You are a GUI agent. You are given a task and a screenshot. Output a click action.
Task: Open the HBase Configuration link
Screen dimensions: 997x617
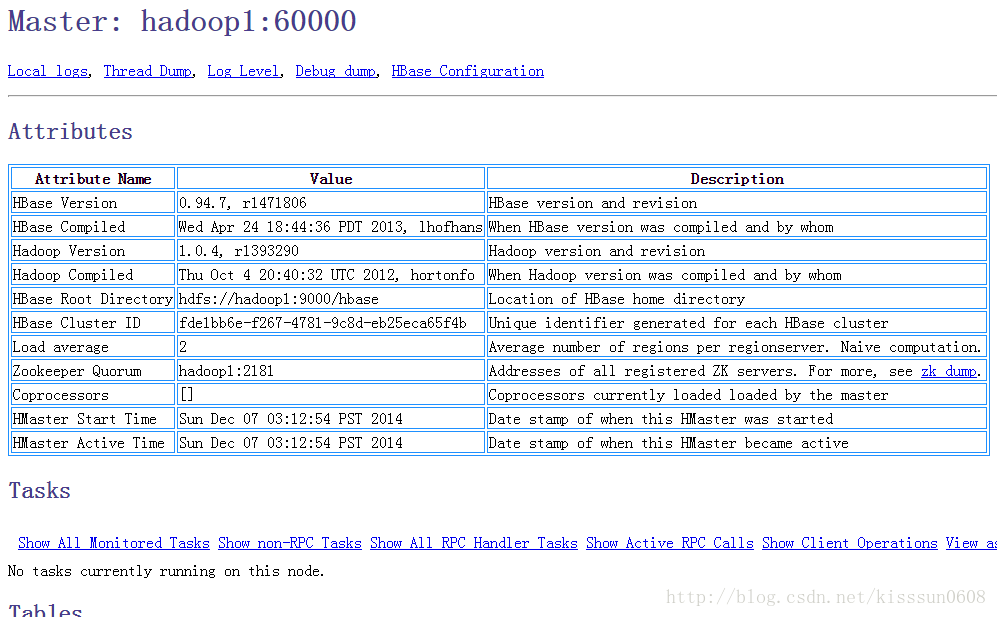467,71
